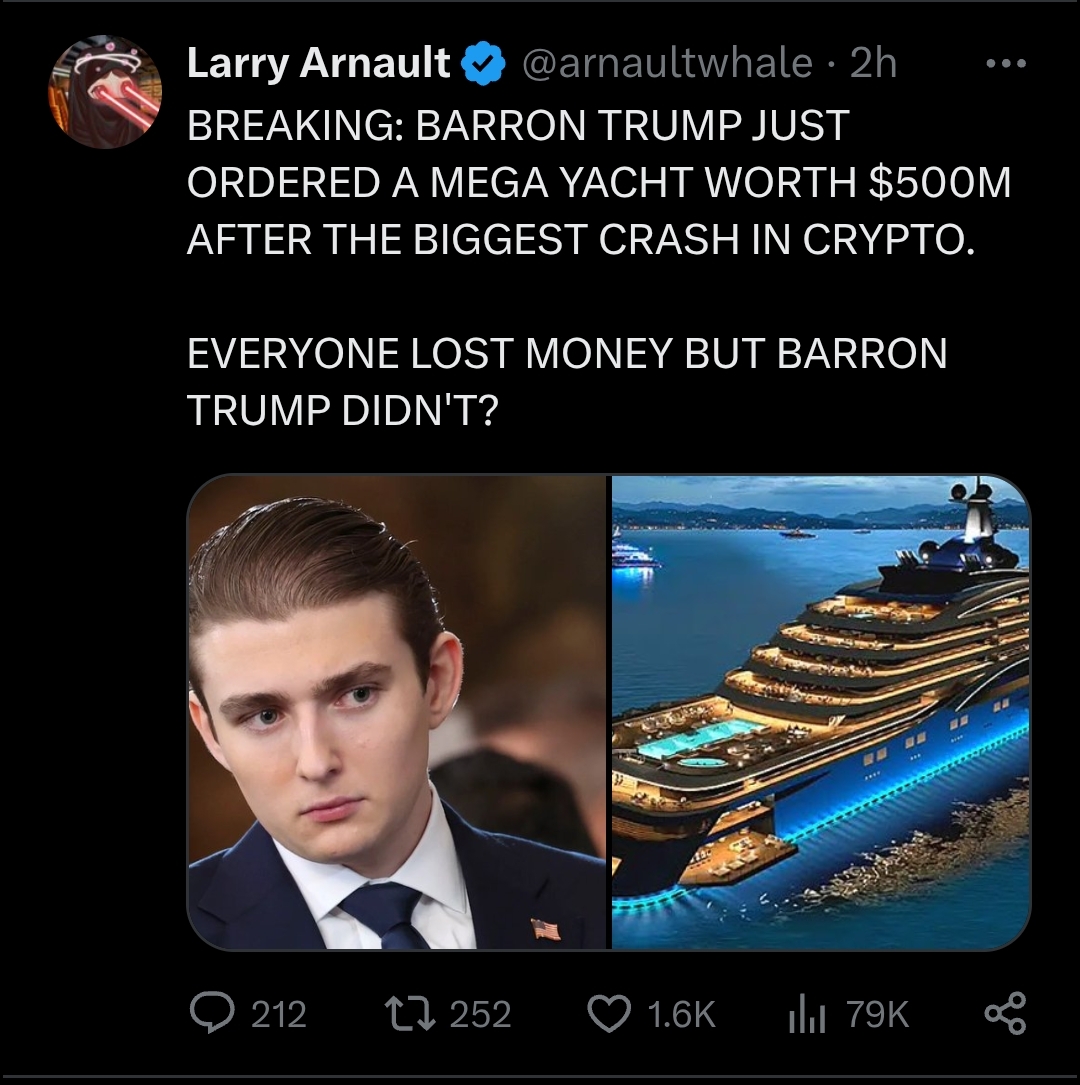
Task: Click the 1.6K likes count
Action: tap(681, 1014)
